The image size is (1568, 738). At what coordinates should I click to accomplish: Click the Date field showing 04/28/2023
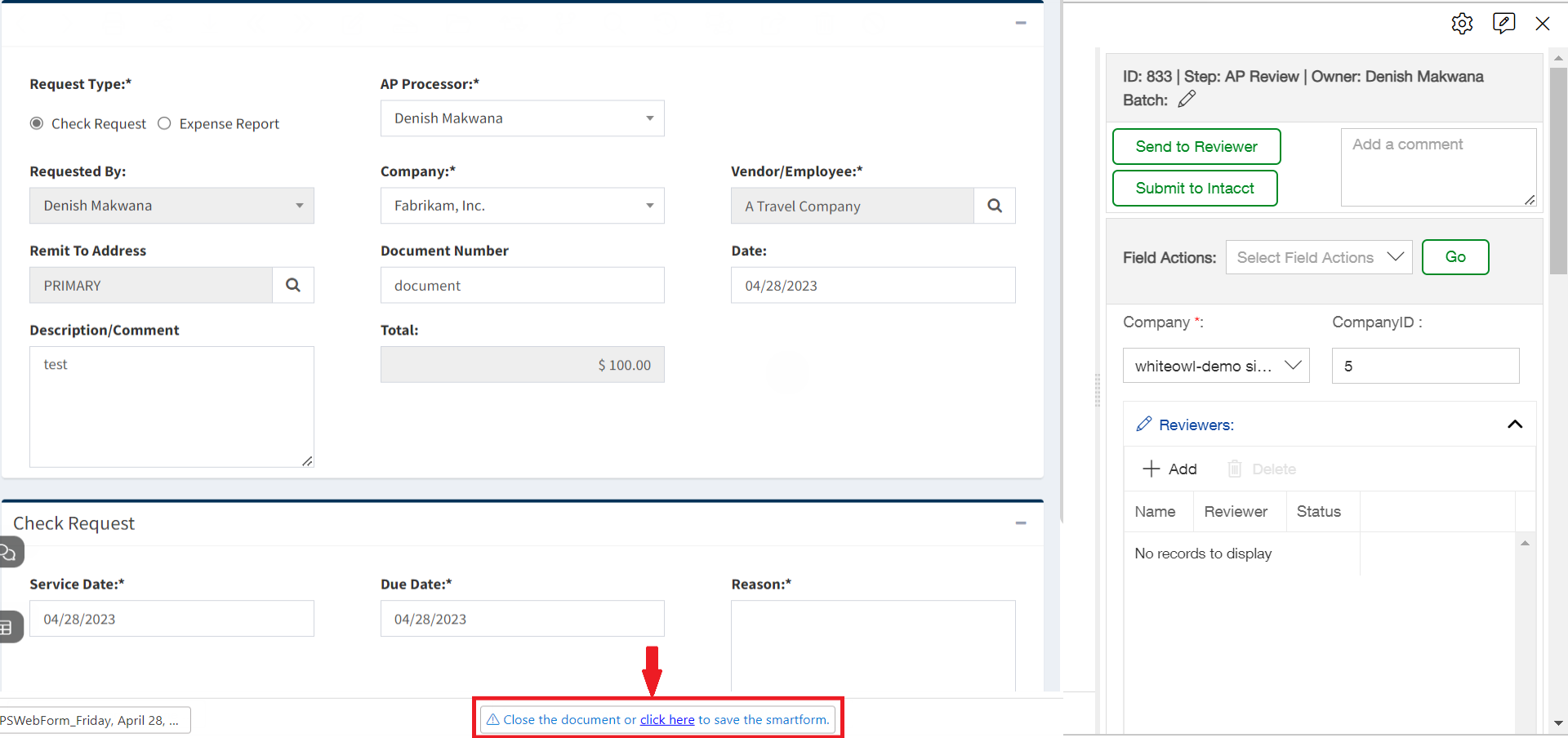click(873, 285)
